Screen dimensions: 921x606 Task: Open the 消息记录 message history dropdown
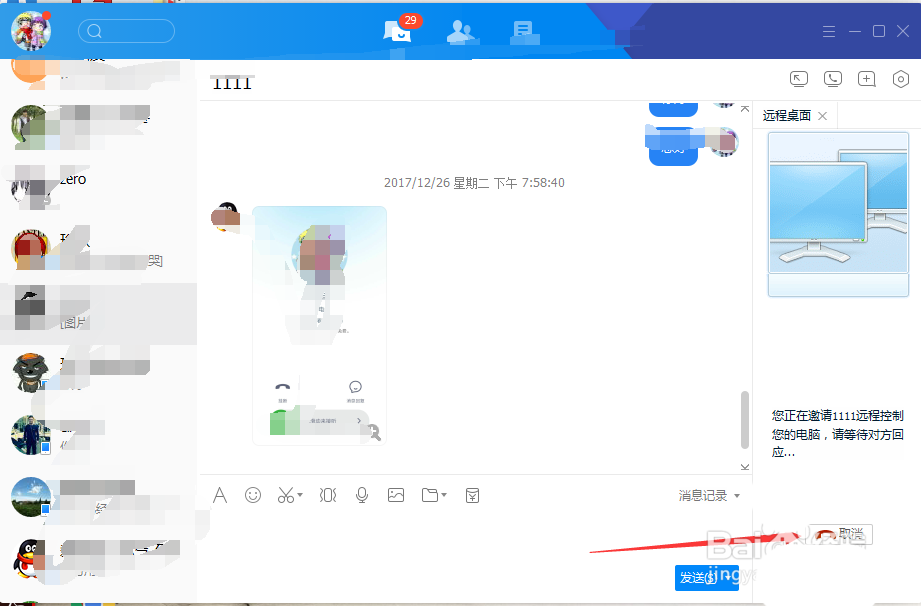[703, 495]
